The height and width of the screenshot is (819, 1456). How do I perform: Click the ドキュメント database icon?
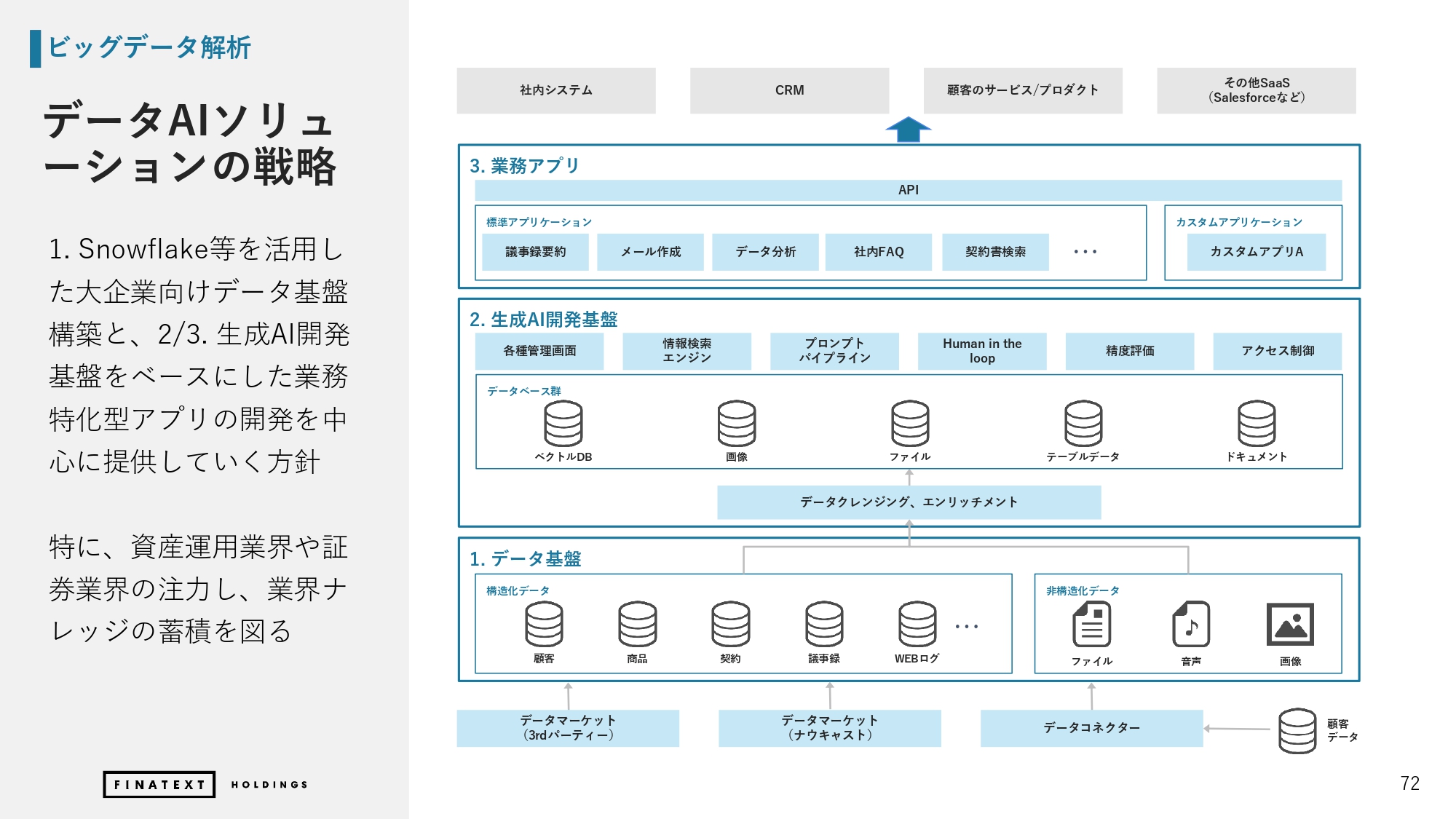[x=1257, y=423]
